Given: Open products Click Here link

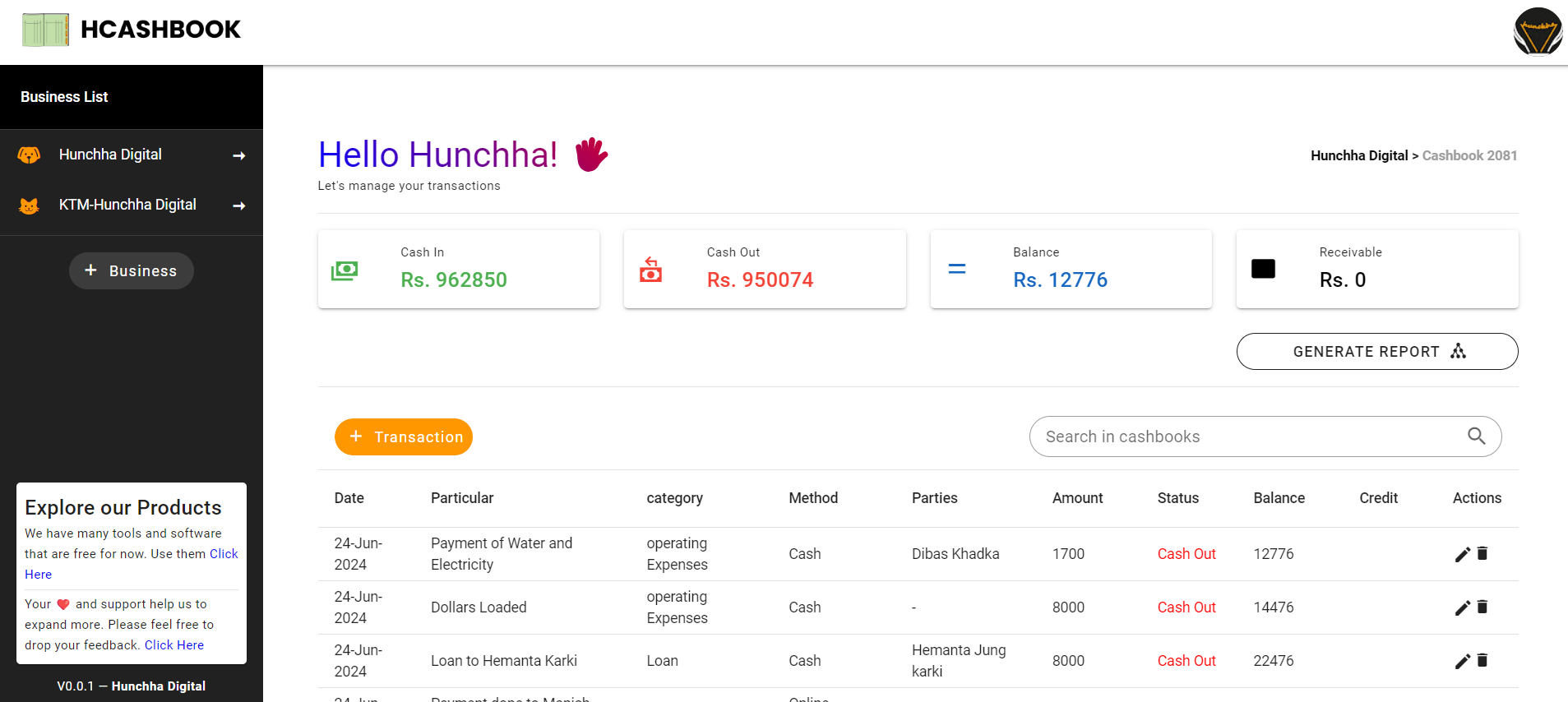Looking at the screenshot, I should (131, 564).
